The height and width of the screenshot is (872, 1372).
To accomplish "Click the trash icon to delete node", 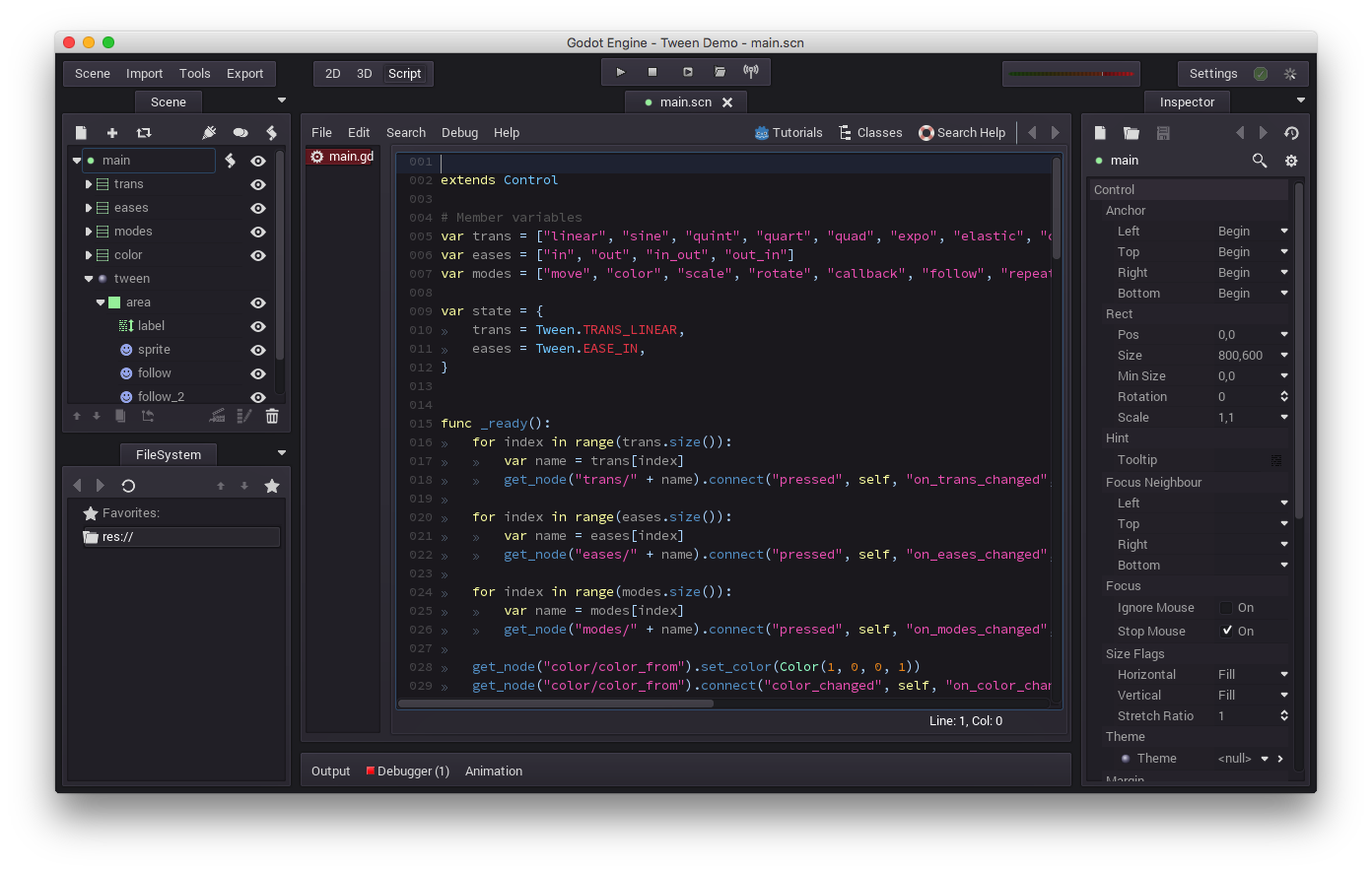I will pyautogui.click(x=272, y=417).
